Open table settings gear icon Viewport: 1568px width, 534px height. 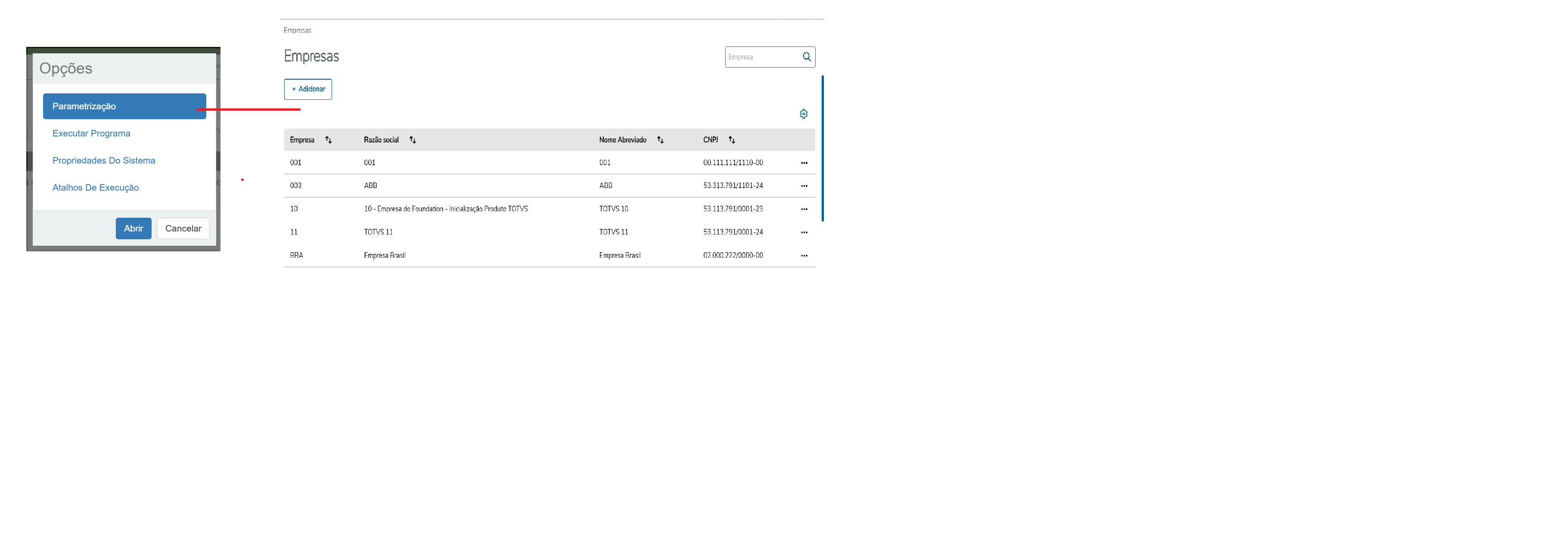point(803,114)
